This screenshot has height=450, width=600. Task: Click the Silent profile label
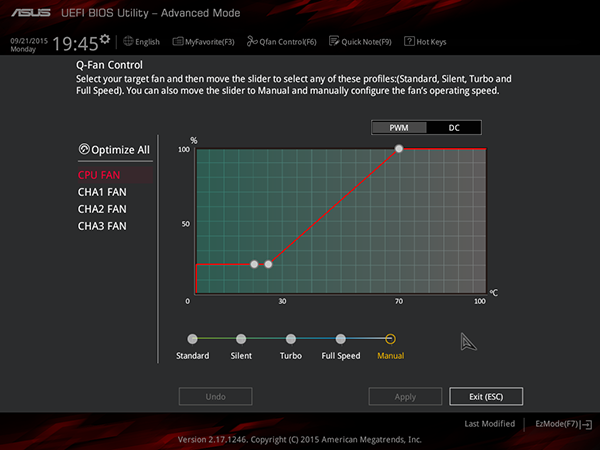[x=241, y=356]
